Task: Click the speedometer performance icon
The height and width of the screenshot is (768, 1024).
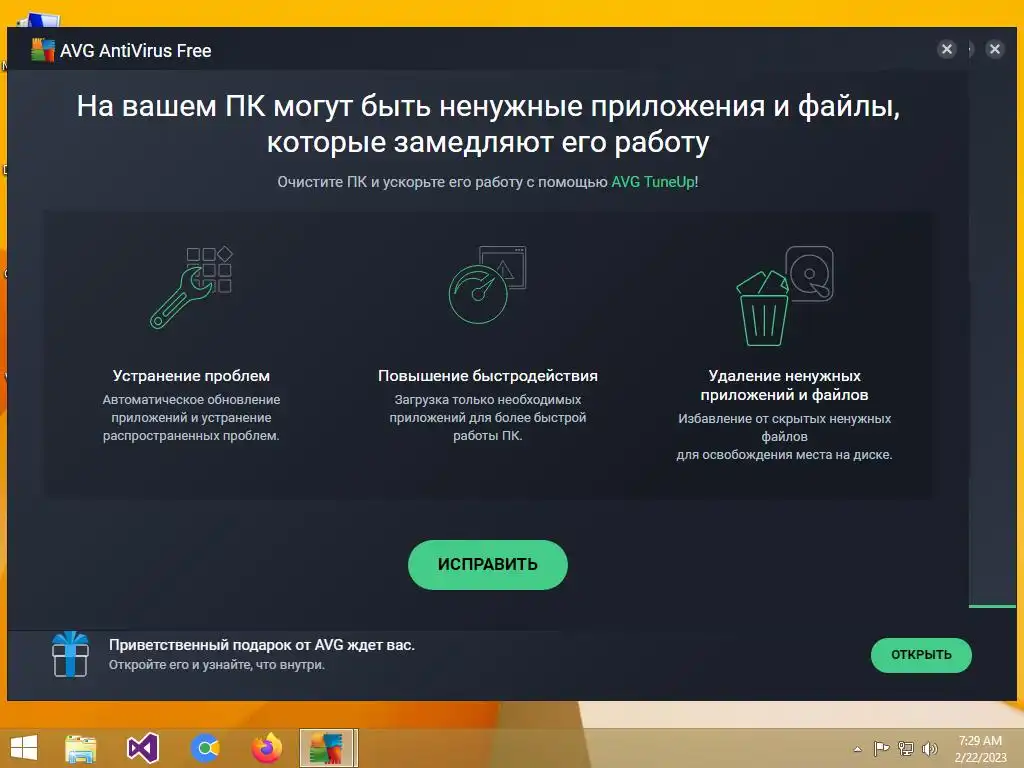Action: [487, 285]
